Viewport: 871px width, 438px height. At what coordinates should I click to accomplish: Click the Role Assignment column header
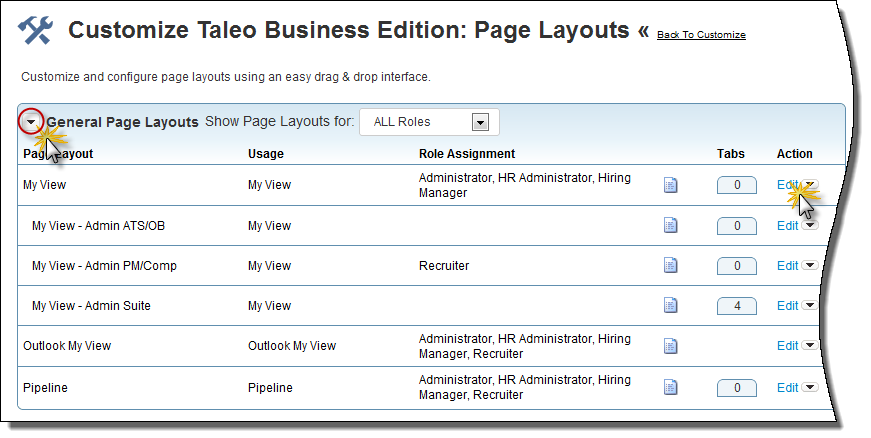click(x=467, y=154)
